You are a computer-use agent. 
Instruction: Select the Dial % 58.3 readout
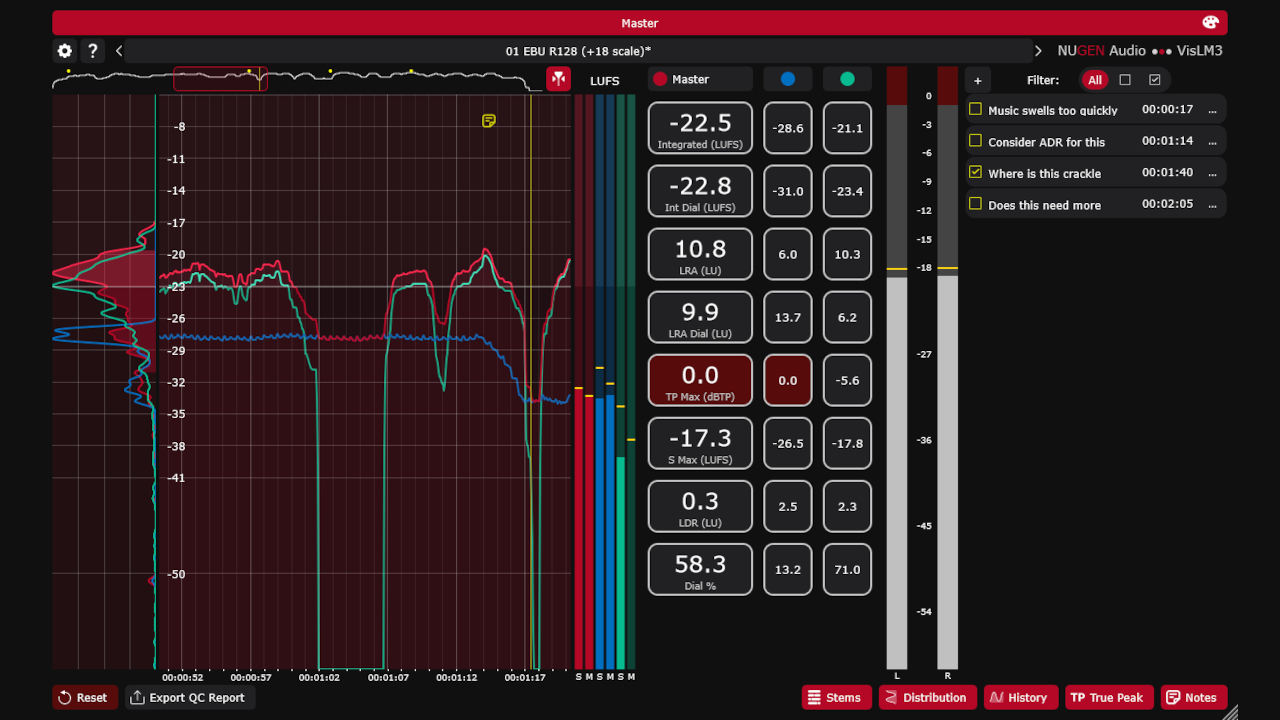(700, 569)
